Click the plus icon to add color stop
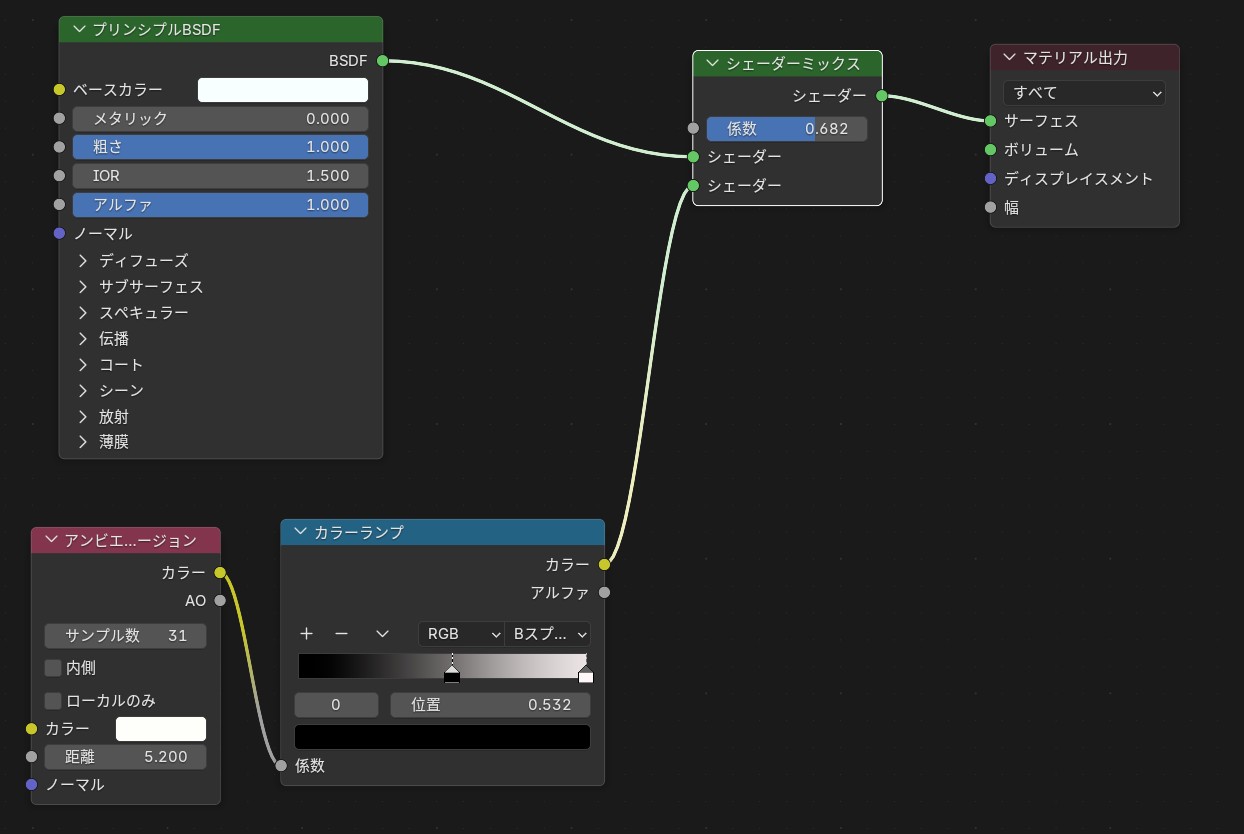Screen dimensions: 1244x834 307,634
